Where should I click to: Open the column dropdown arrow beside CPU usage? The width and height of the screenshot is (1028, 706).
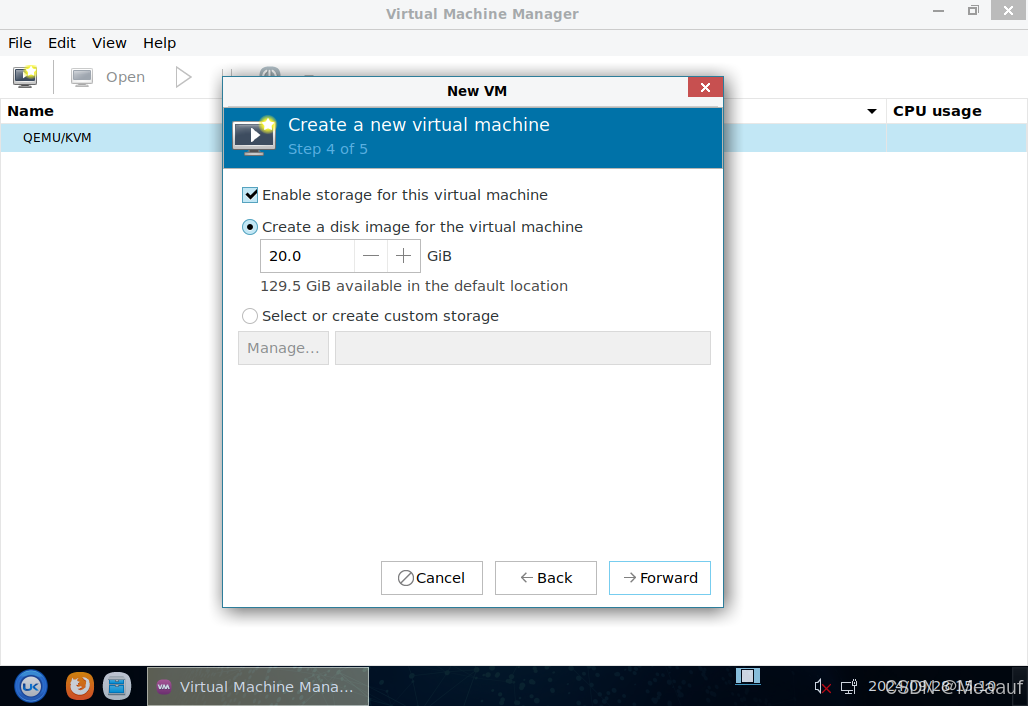pos(872,111)
